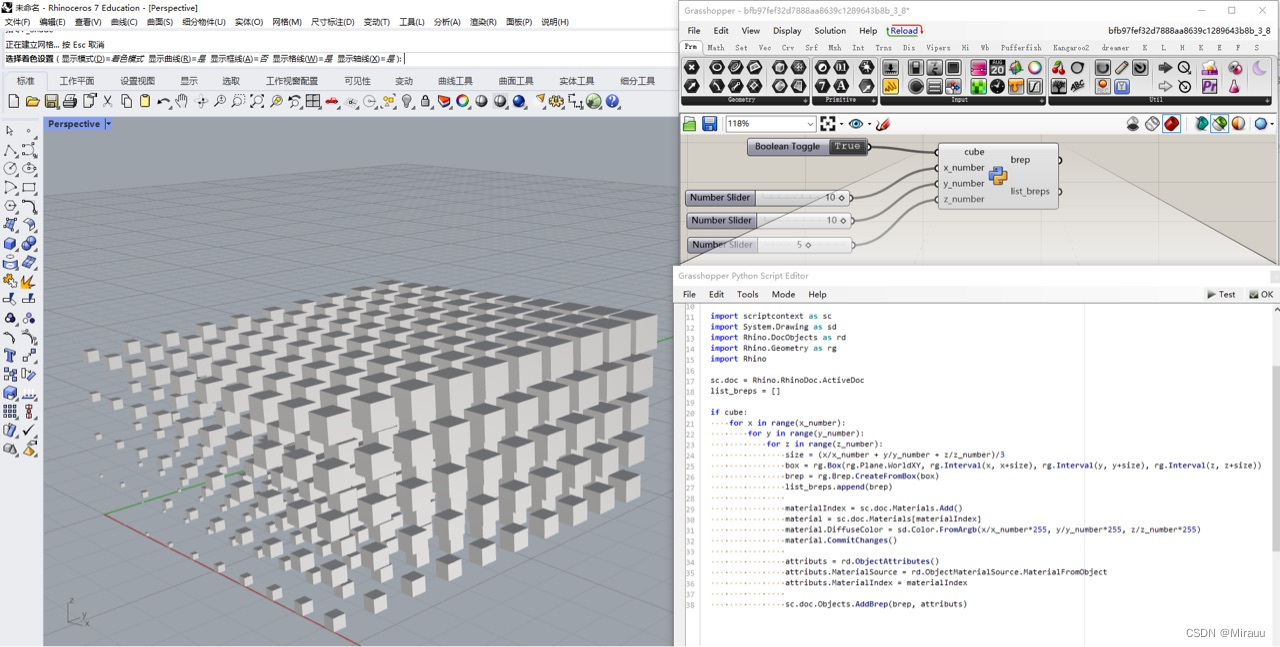The image size is (1280, 647).
Task: Click the purple Pr icon in Util panel
Action: [1209, 86]
